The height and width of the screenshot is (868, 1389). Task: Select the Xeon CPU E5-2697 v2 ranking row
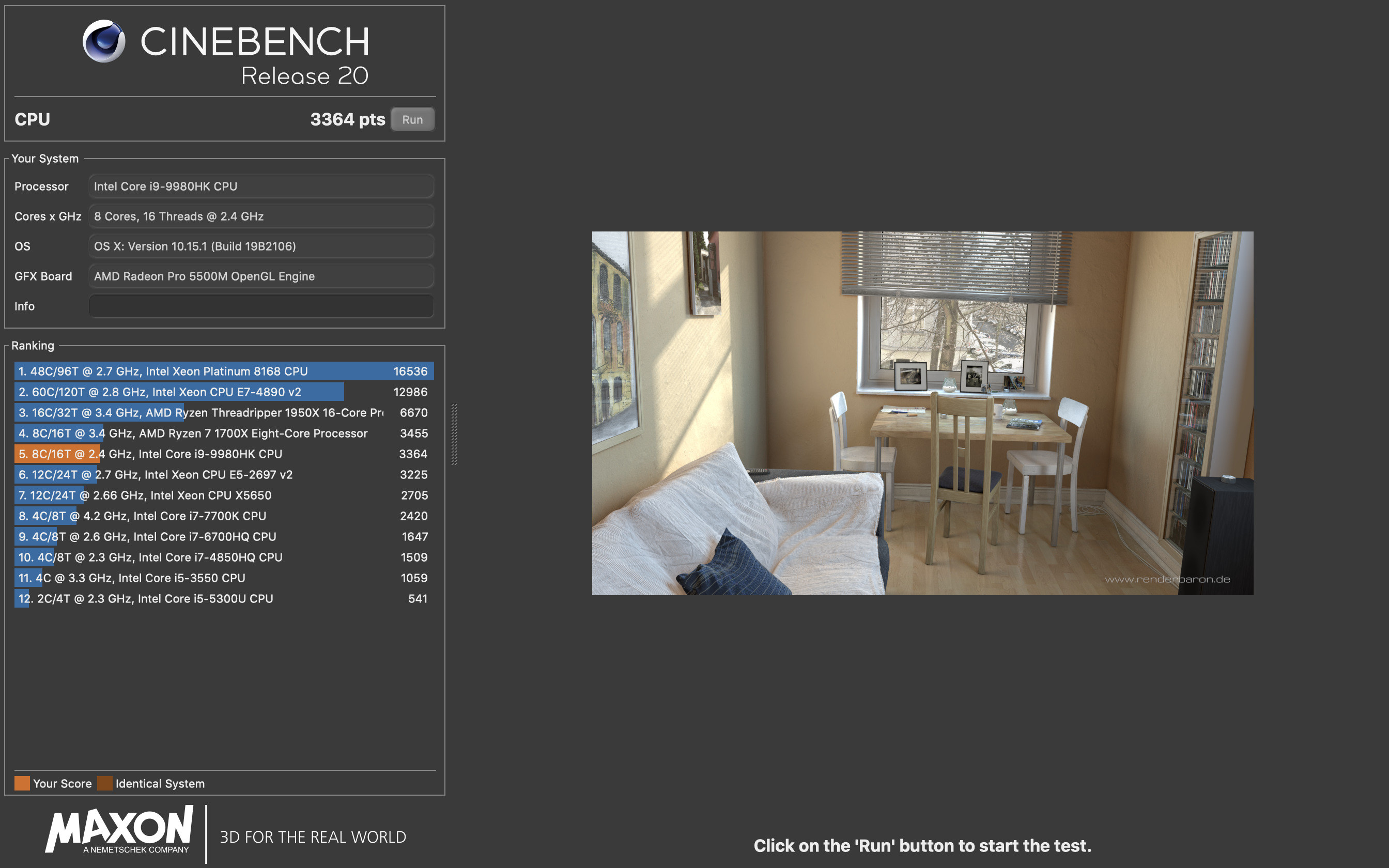[x=224, y=475]
